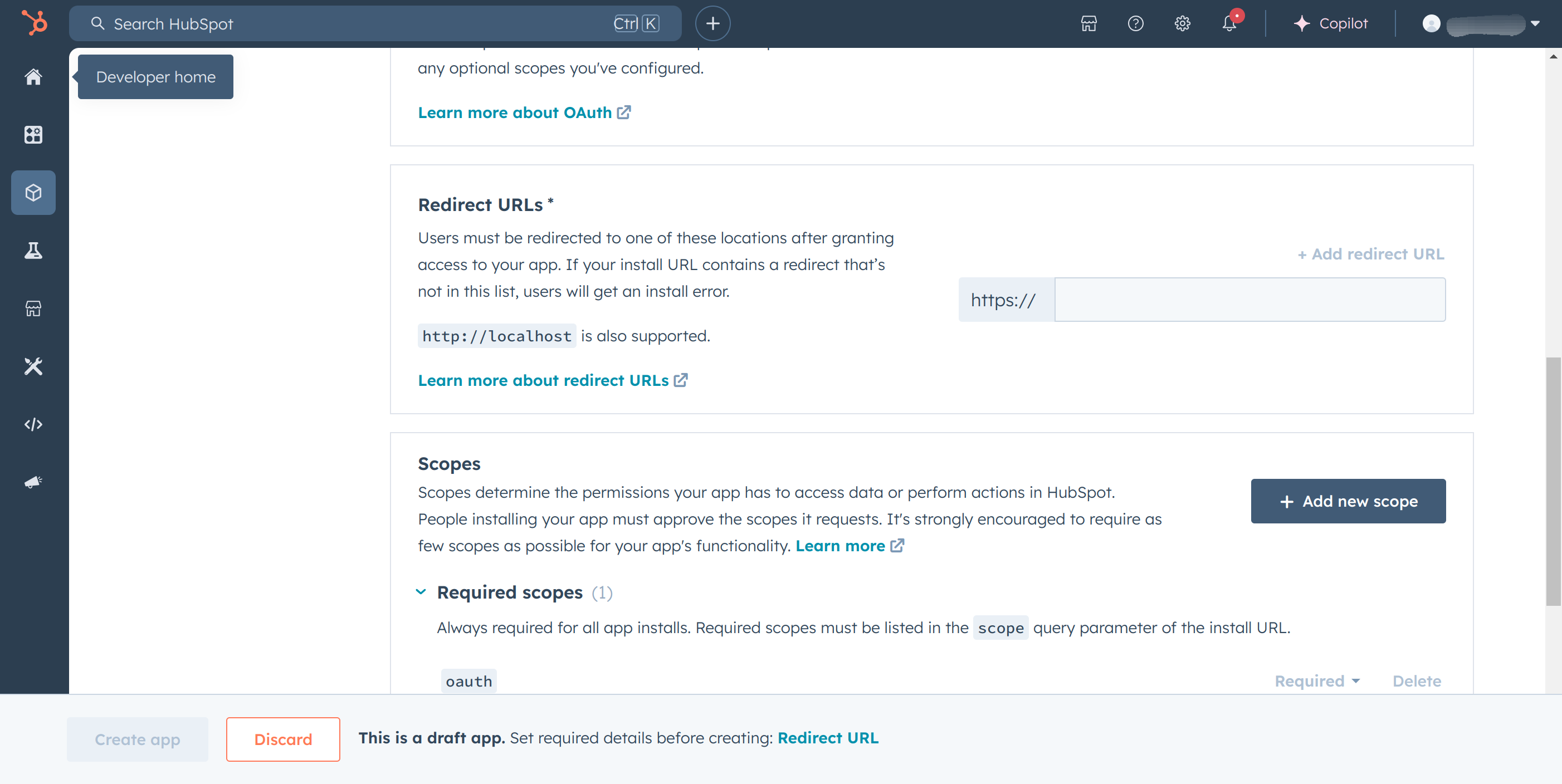
Task: Click the scrollbar up arrow
Action: [1553, 56]
